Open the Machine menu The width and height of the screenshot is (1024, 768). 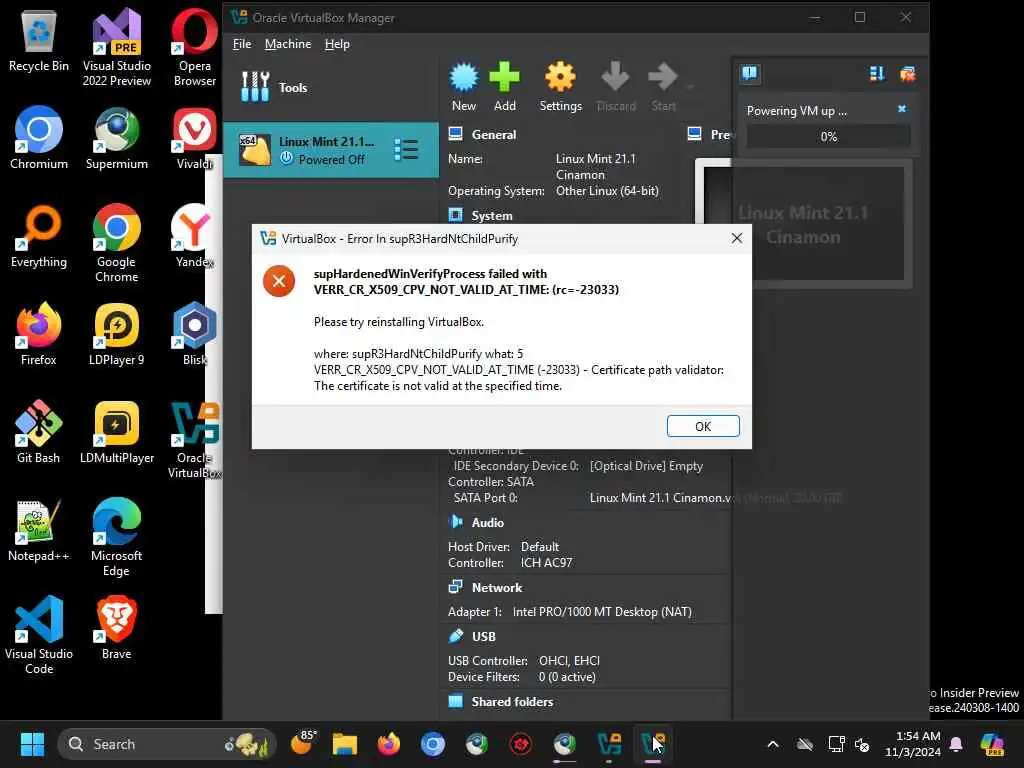pyautogui.click(x=288, y=44)
